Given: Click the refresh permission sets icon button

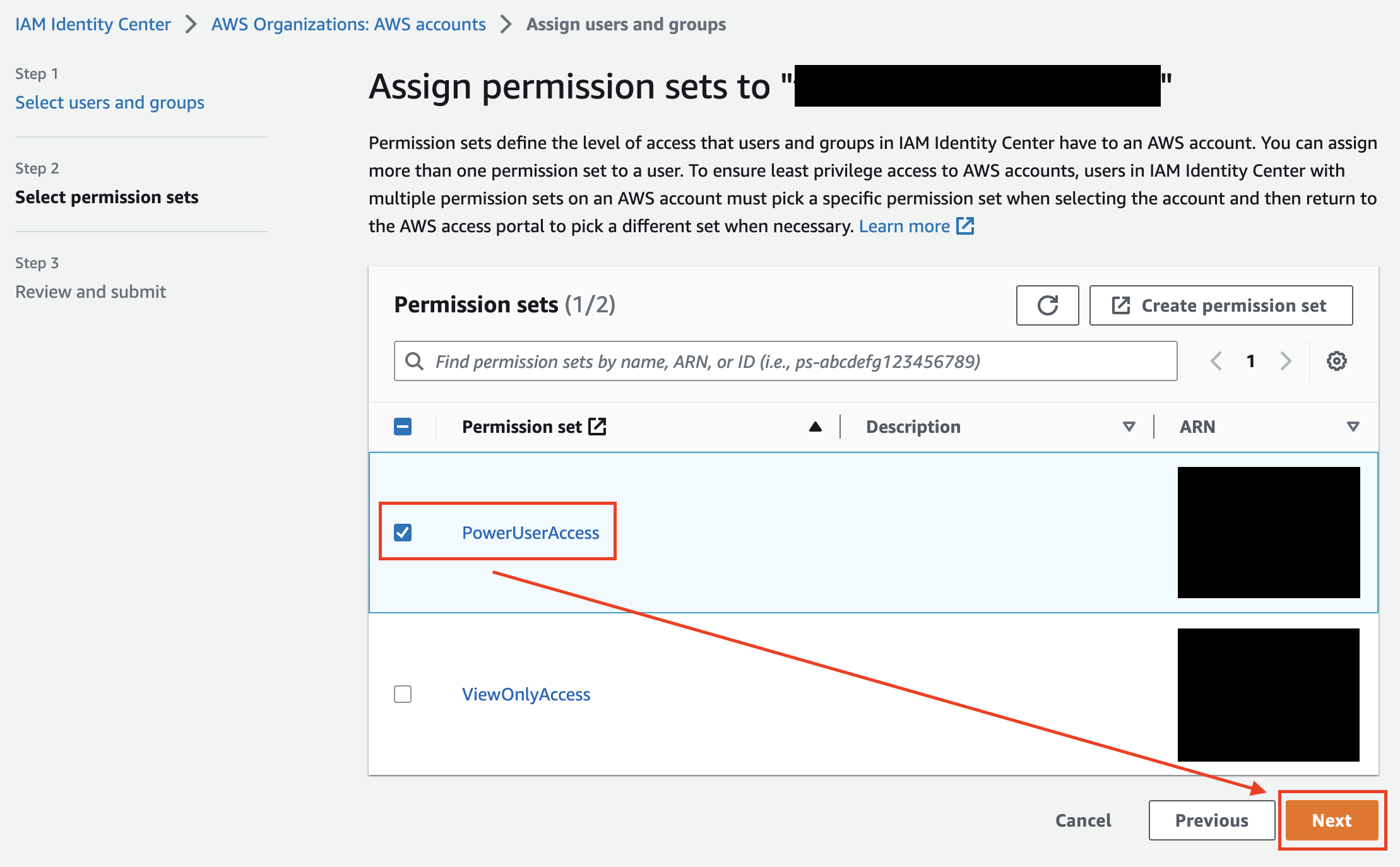Looking at the screenshot, I should click(1047, 305).
